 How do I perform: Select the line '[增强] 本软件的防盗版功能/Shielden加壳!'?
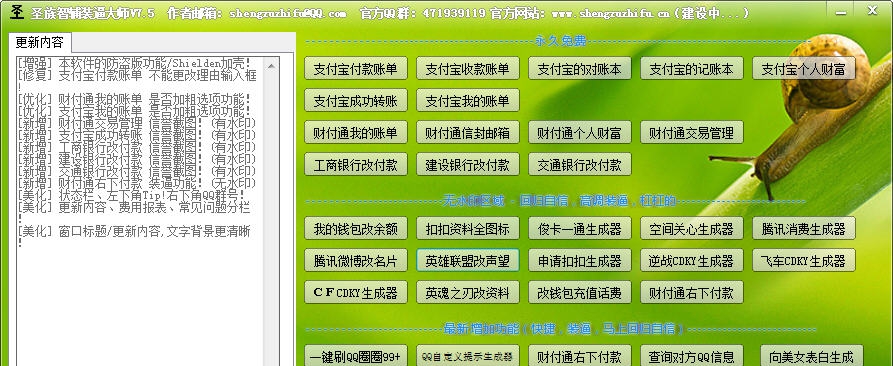point(134,63)
